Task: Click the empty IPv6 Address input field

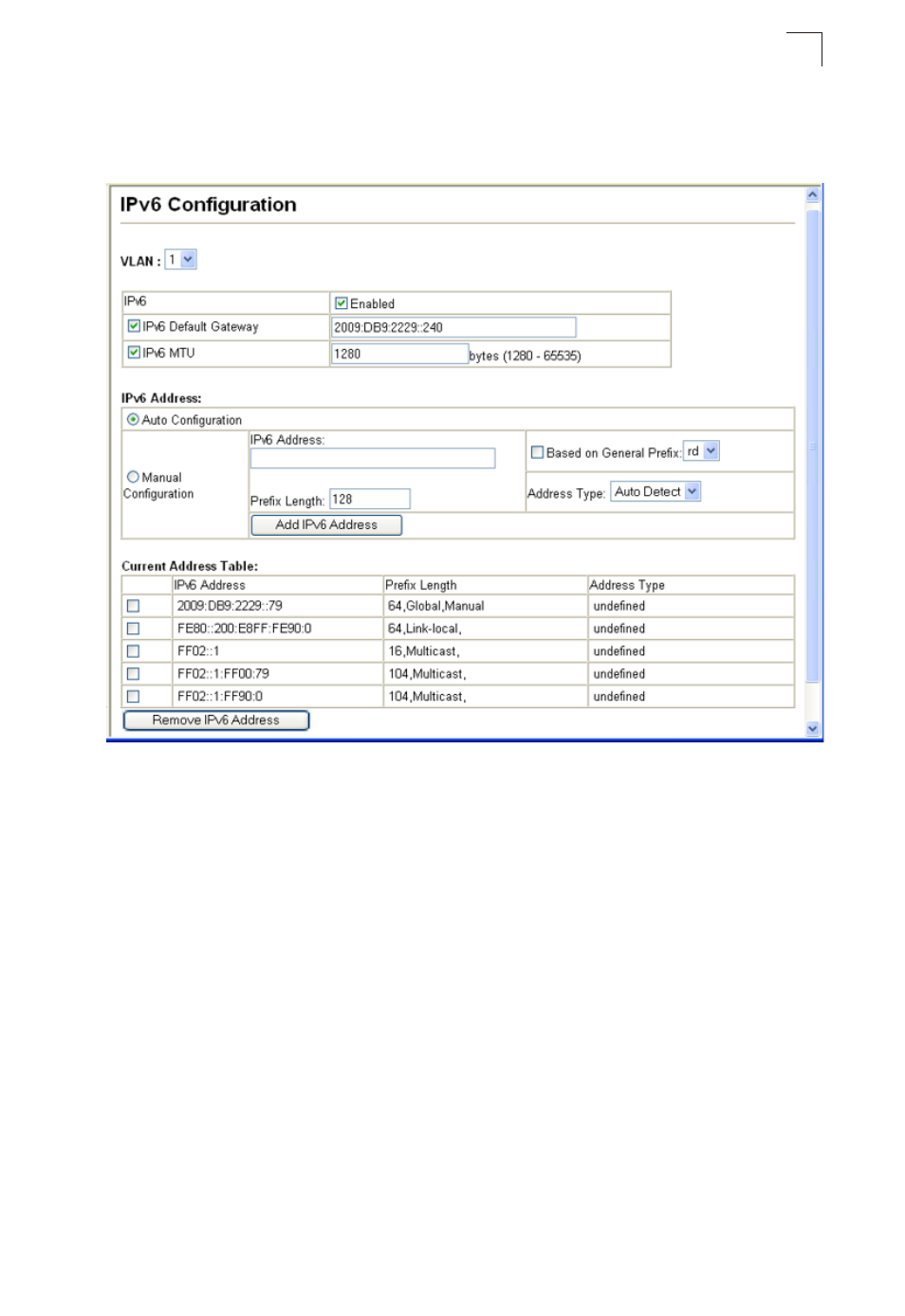Action: click(x=373, y=458)
